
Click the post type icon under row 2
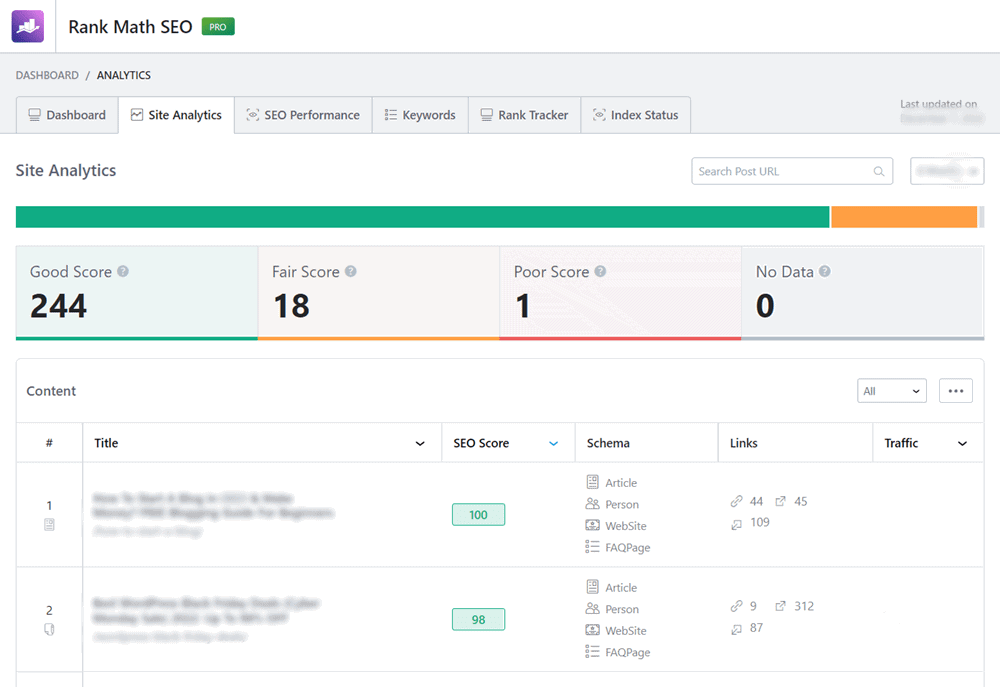coord(49,630)
